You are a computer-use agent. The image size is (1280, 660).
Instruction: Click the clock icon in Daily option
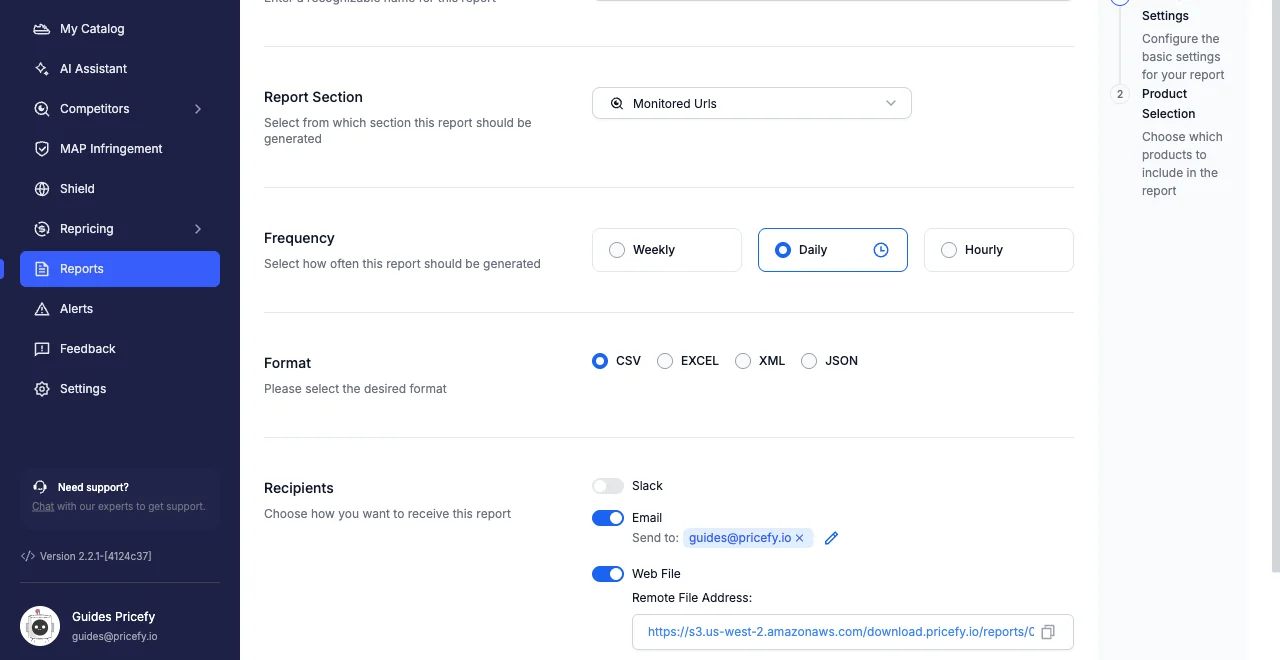[881, 250]
